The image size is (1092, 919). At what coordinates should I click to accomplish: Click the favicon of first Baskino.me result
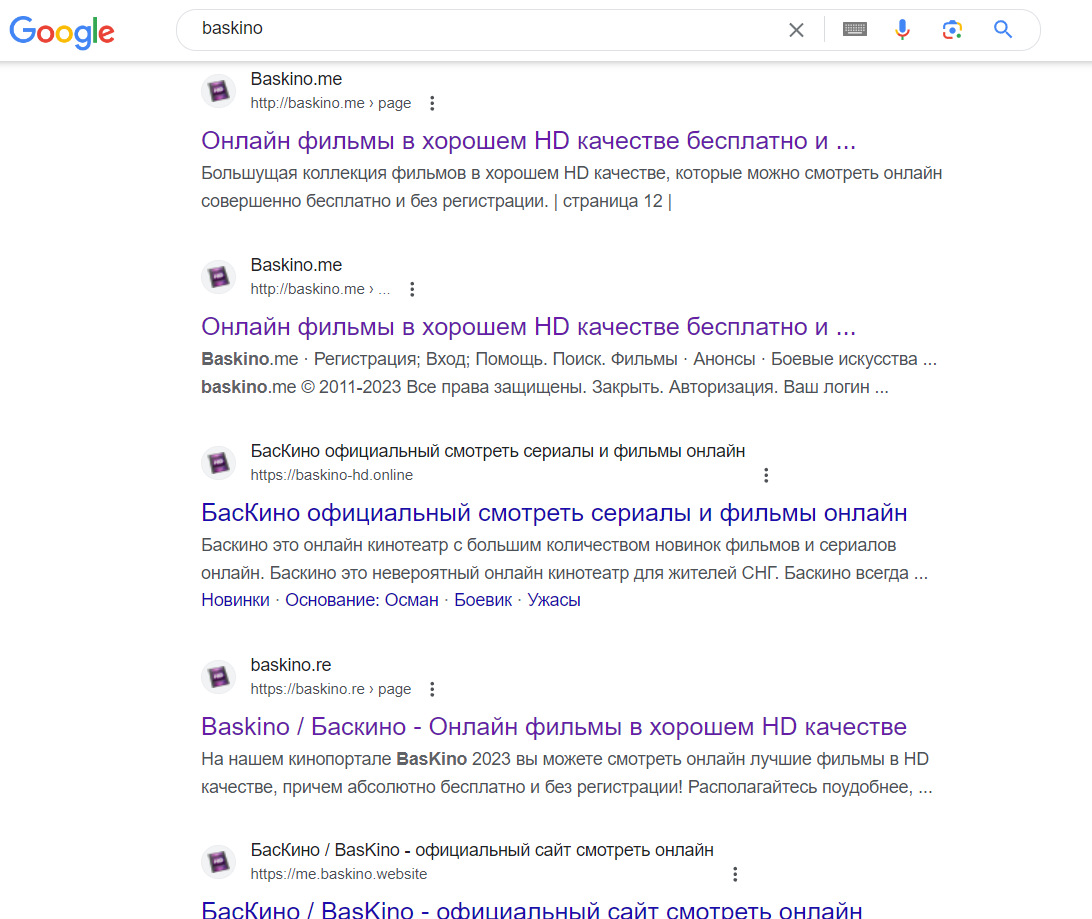pyautogui.click(x=219, y=91)
